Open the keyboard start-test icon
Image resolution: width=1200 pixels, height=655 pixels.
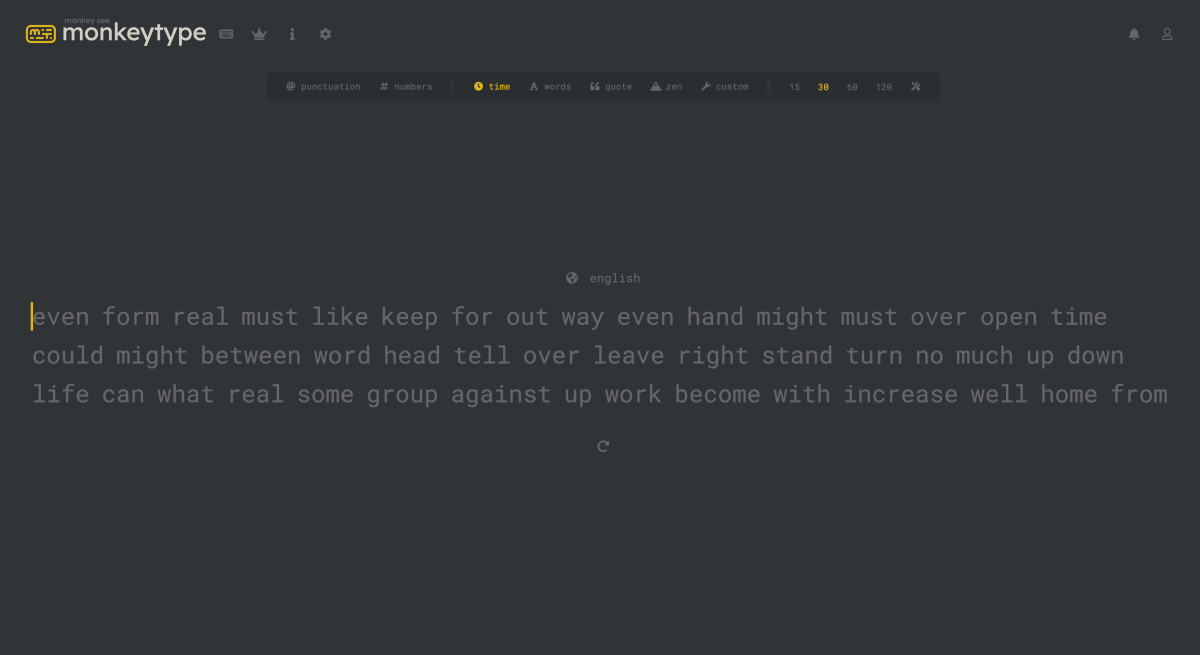(x=227, y=34)
